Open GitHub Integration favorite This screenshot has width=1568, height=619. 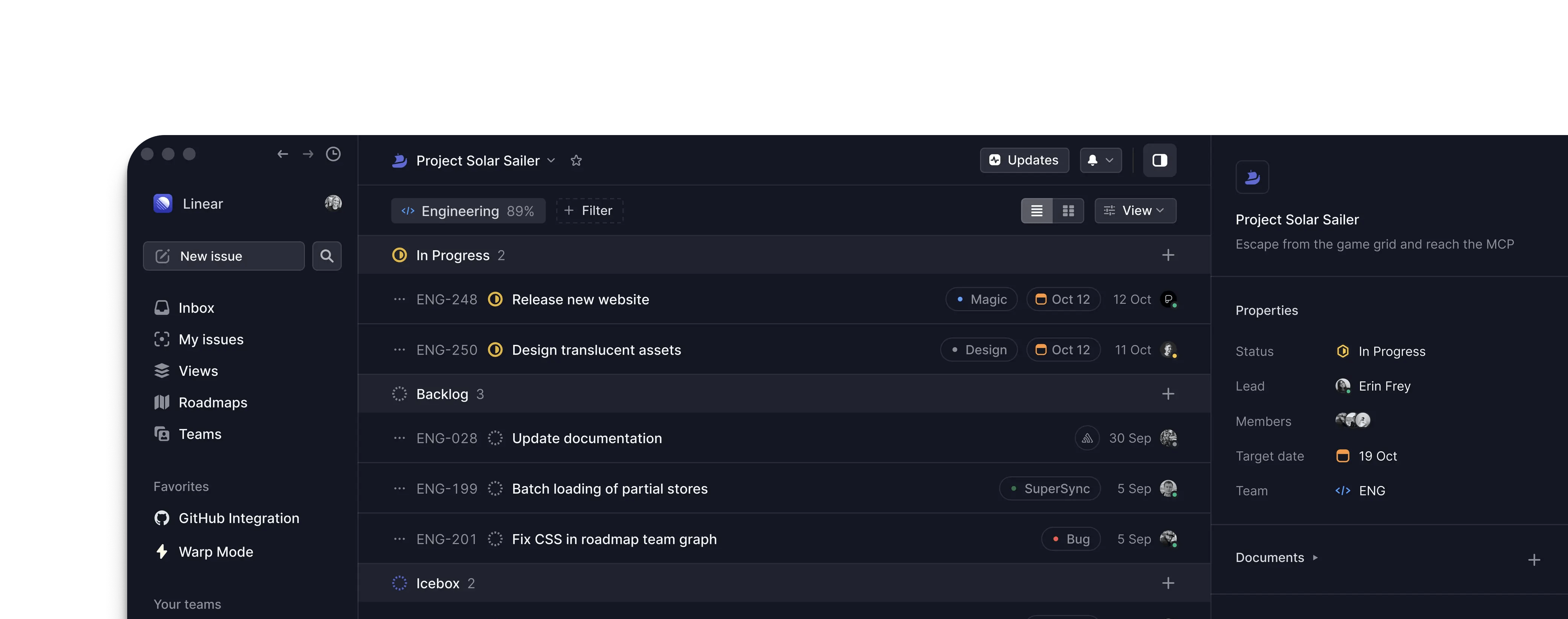239,518
